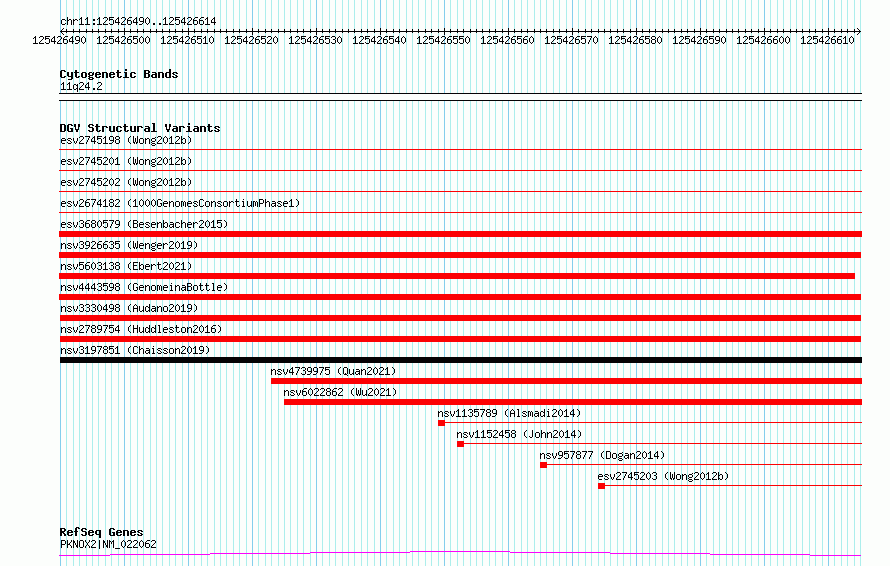Select variant nsv1152458 (John2014) label

(519, 434)
